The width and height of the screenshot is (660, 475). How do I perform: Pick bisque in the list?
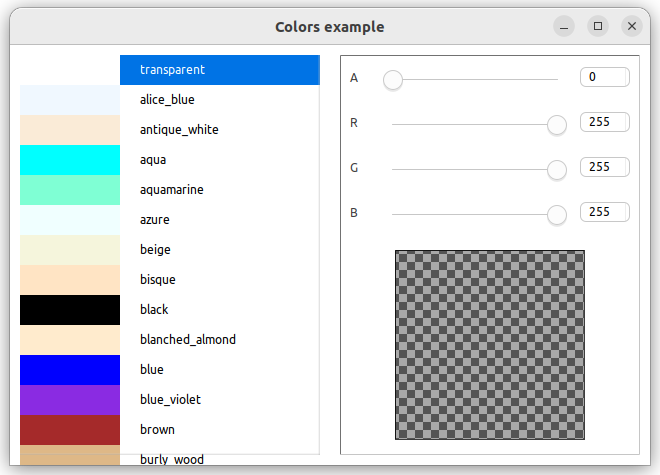point(220,280)
